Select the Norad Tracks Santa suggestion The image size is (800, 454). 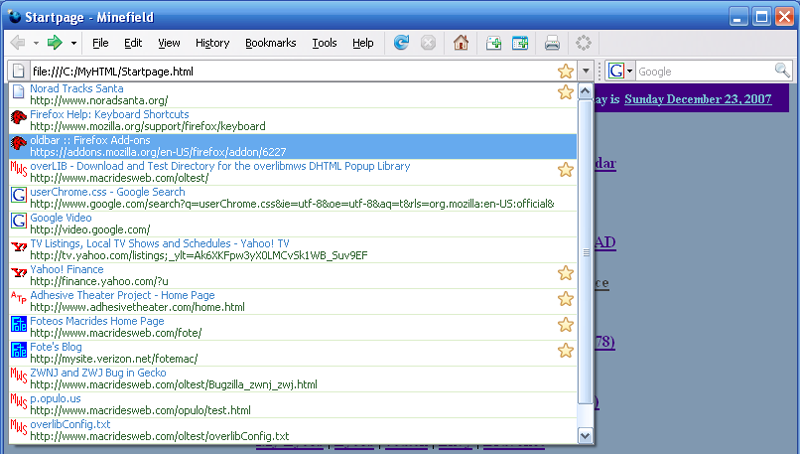(293, 94)
